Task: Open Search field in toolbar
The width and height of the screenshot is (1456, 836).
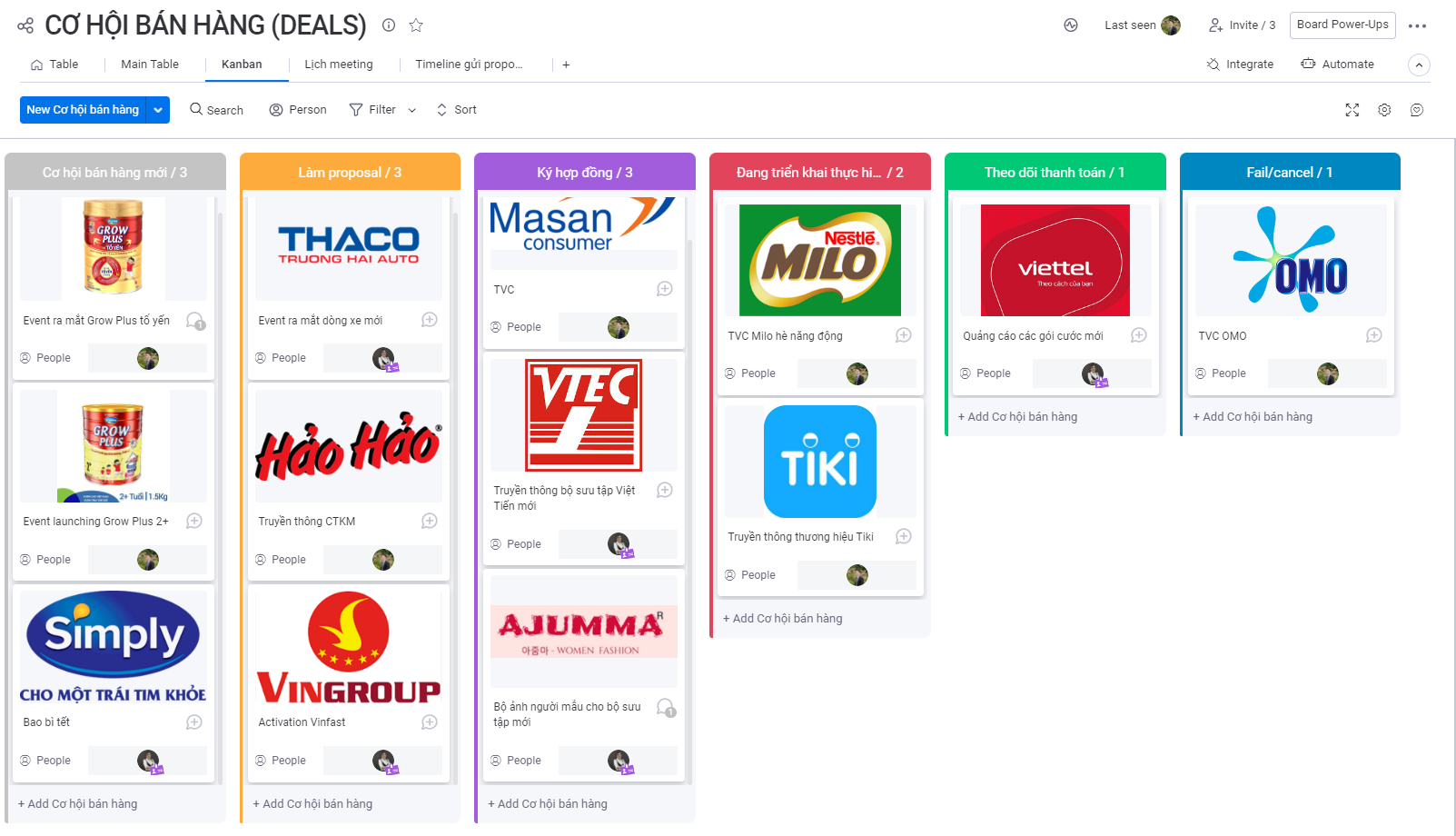Action: tap(216, 110)
